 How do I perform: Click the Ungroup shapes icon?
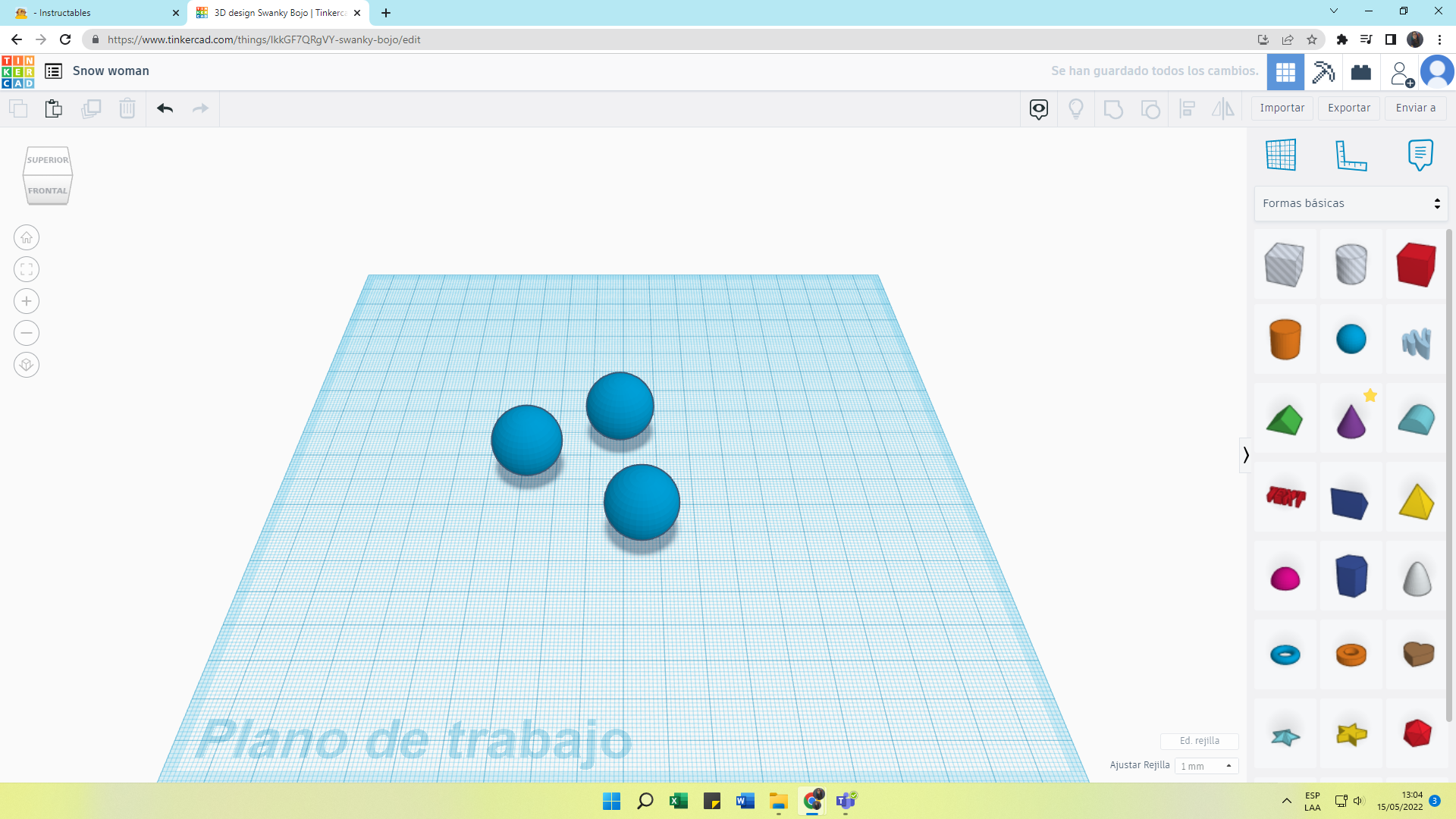1150,109
